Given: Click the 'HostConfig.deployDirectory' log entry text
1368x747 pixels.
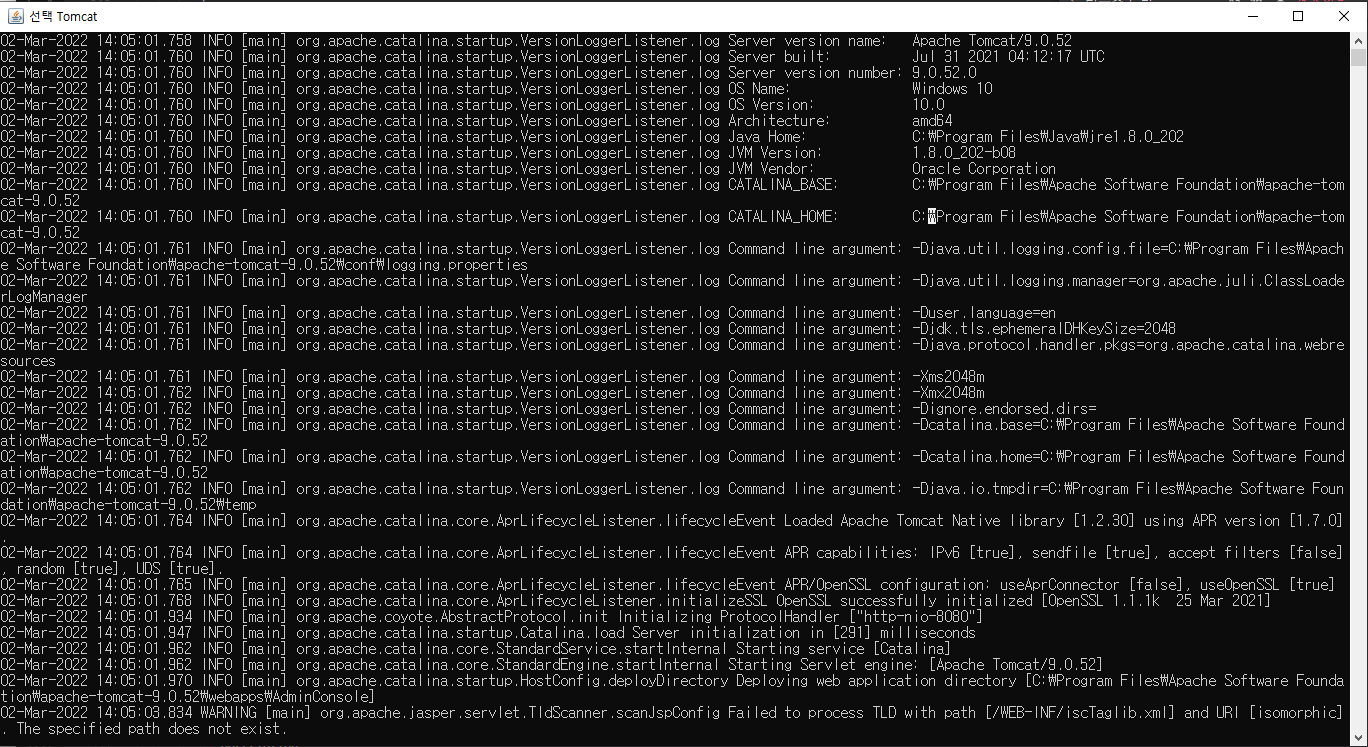Looking at the screenshot, I should point(624,681).
